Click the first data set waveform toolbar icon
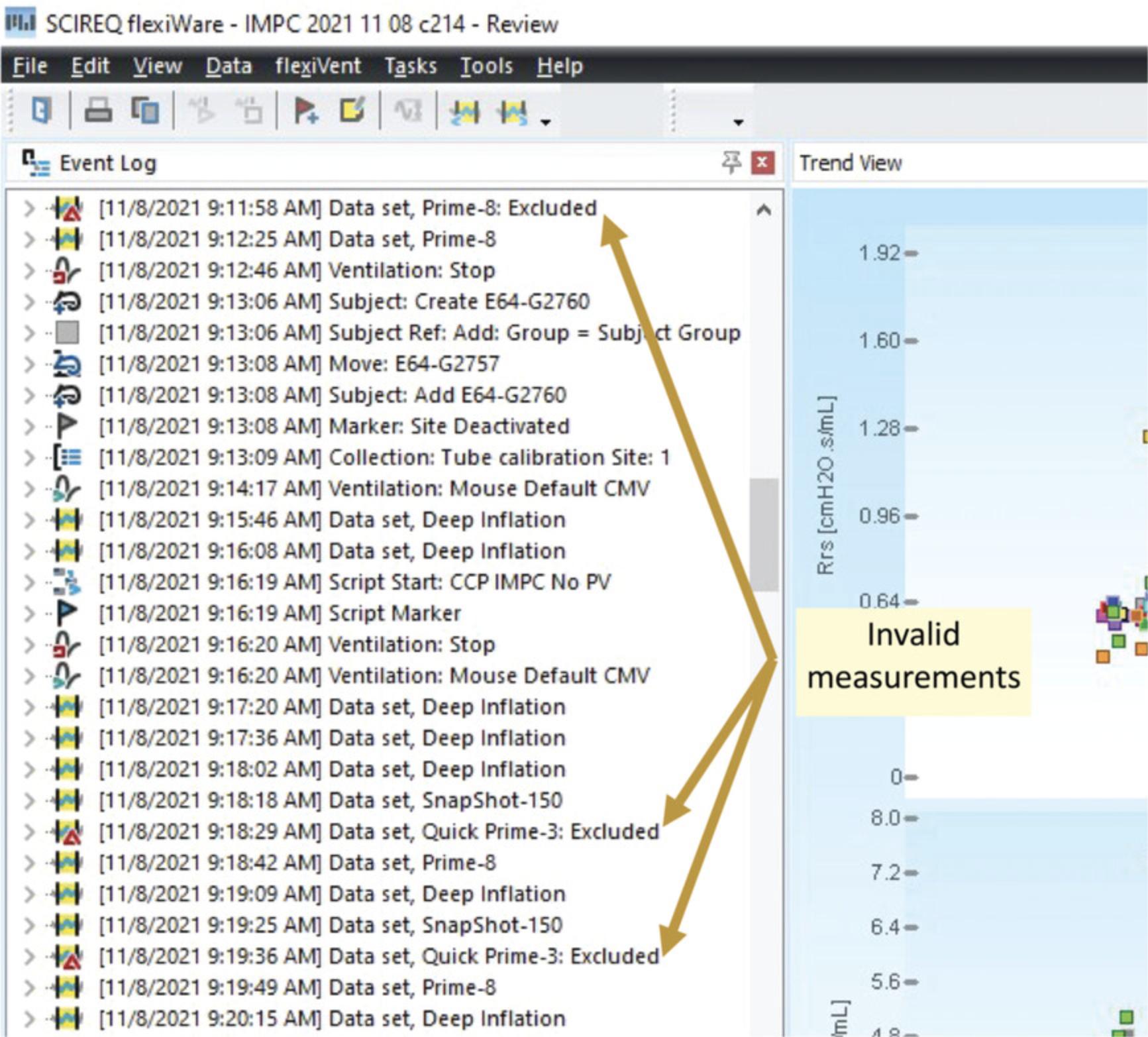Screen dimensions: 1148x1037 464,111
